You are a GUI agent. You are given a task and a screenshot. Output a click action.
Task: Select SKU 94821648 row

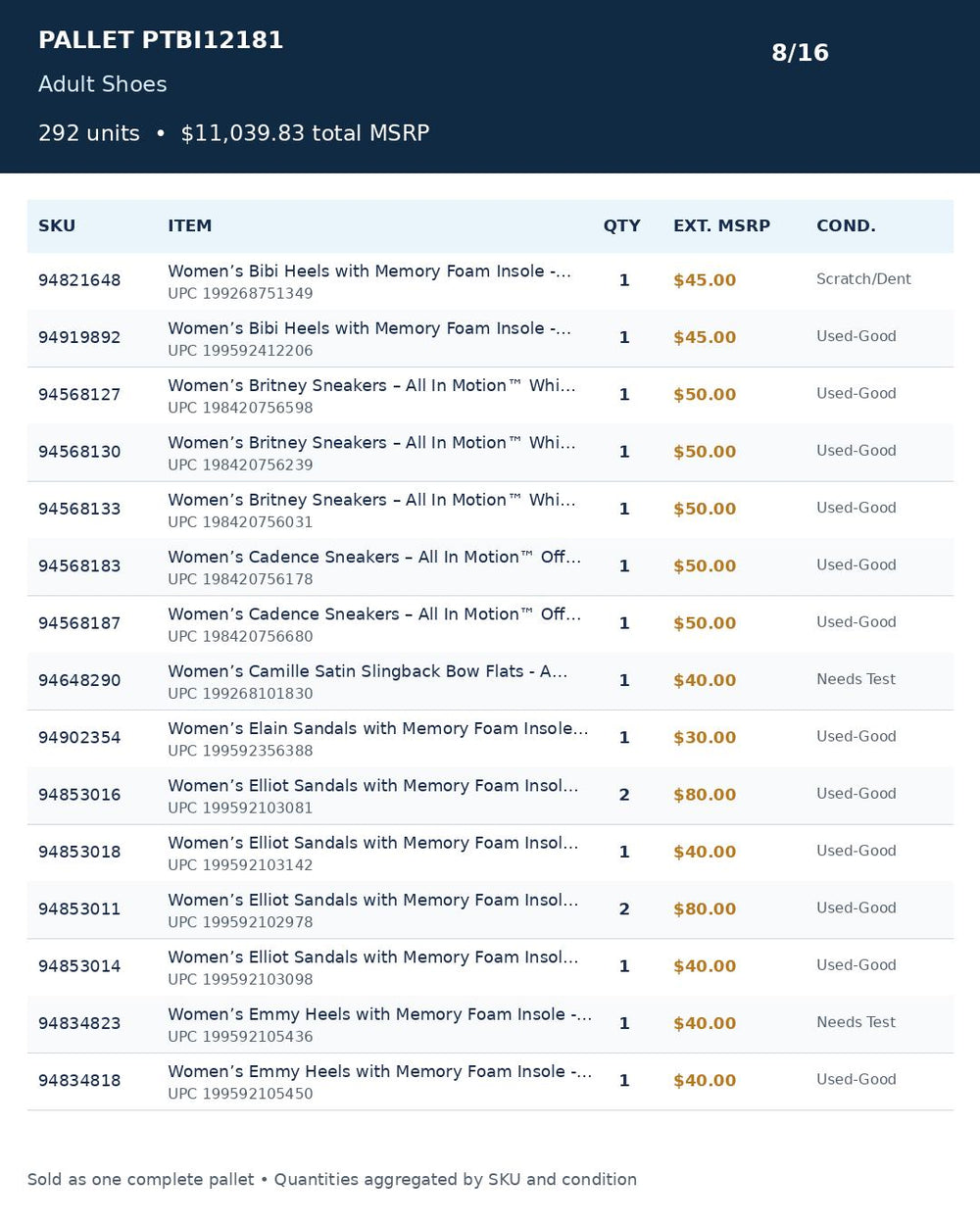coord(490,281)
